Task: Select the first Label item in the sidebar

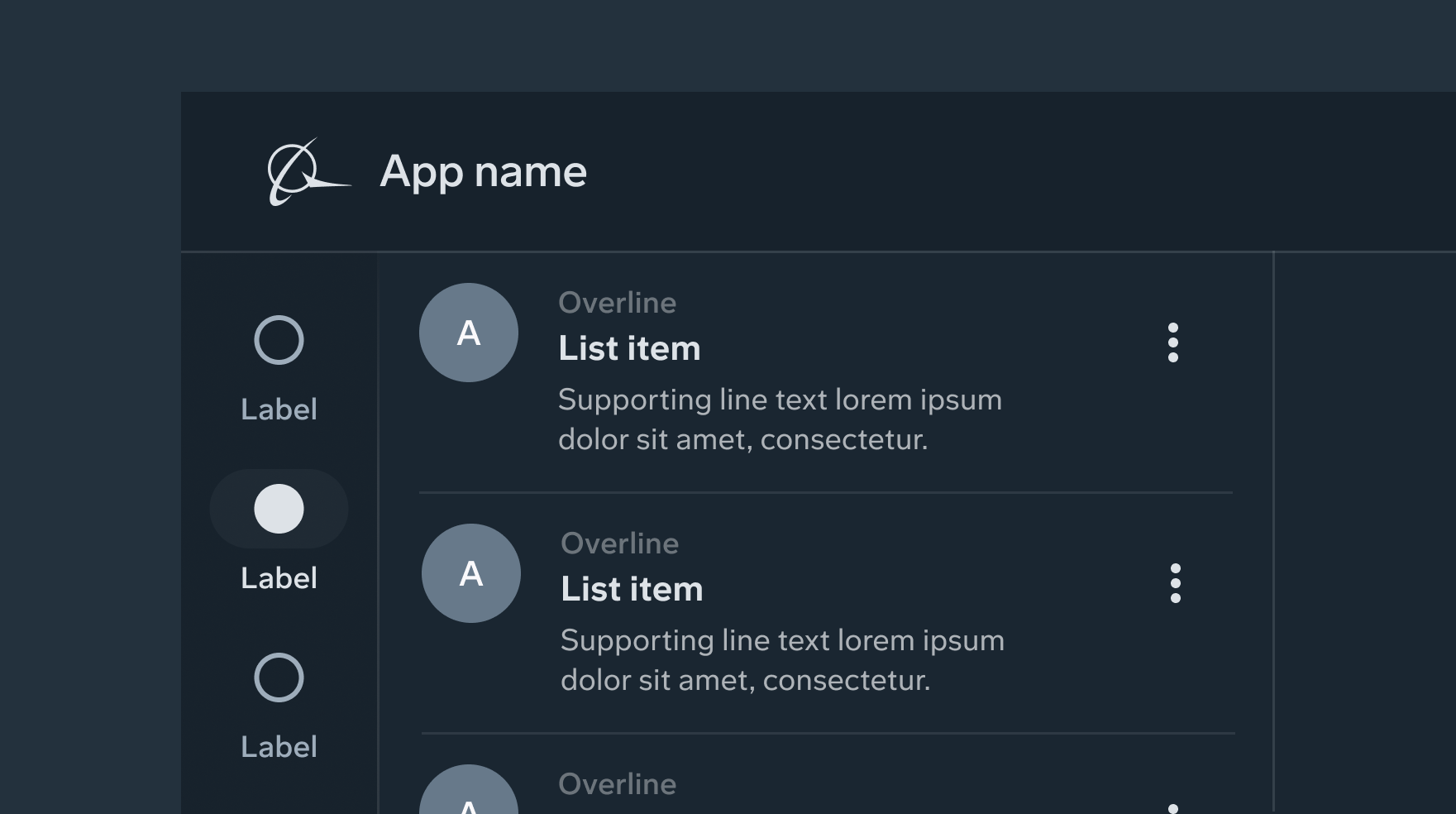Action: pyautogui.click(x=279, y=409)
